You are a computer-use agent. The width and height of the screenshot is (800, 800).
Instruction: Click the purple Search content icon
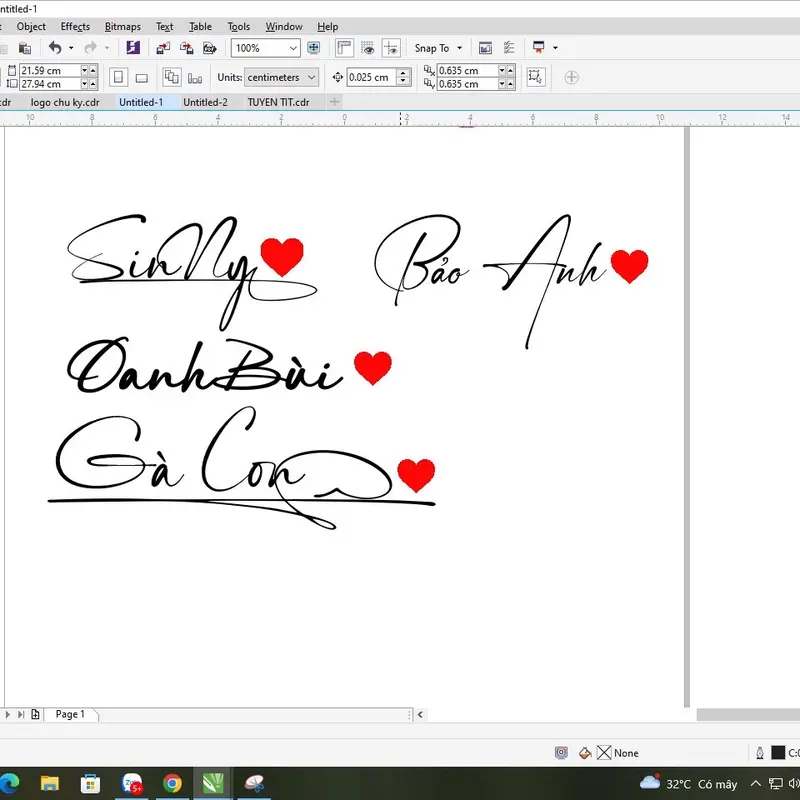click(x=133, y=48)
